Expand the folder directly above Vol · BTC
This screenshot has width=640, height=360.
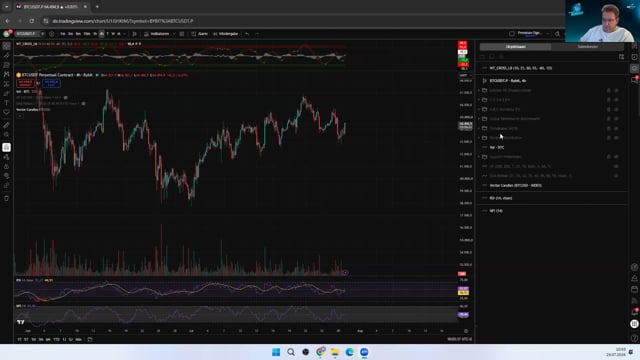[479, 138]
